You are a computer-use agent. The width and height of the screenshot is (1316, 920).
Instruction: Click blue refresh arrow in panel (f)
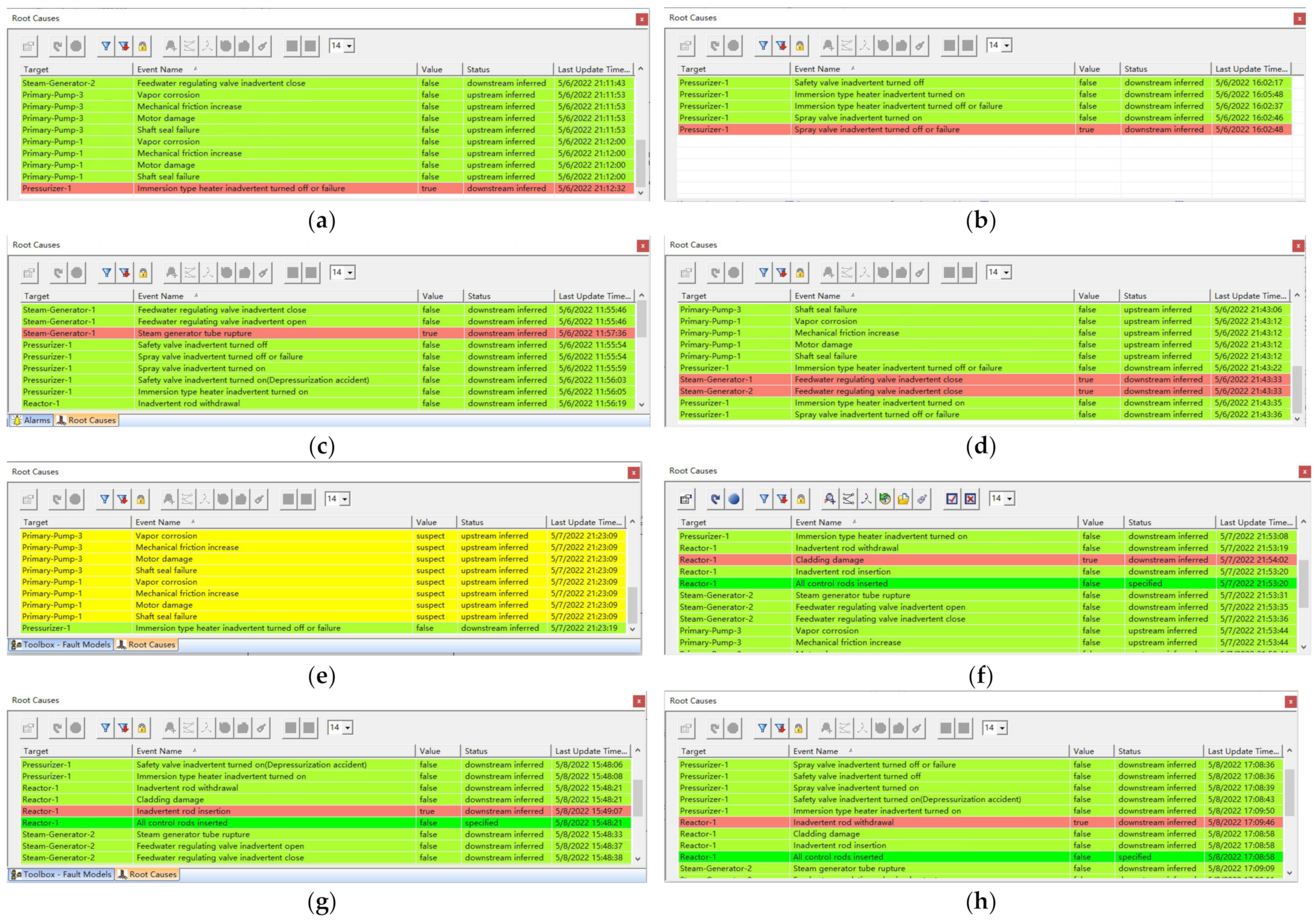[x=715, y=499]
